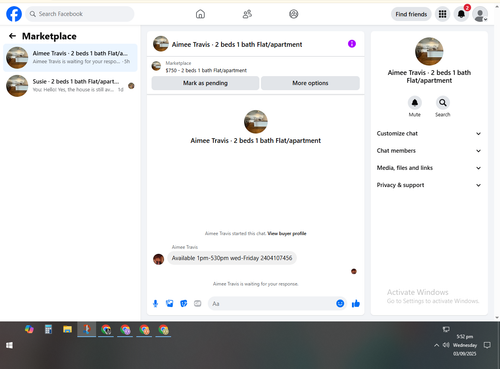500x369 pixels.
Task: Attach a photo with the image icon
Action: click(169, 303)
